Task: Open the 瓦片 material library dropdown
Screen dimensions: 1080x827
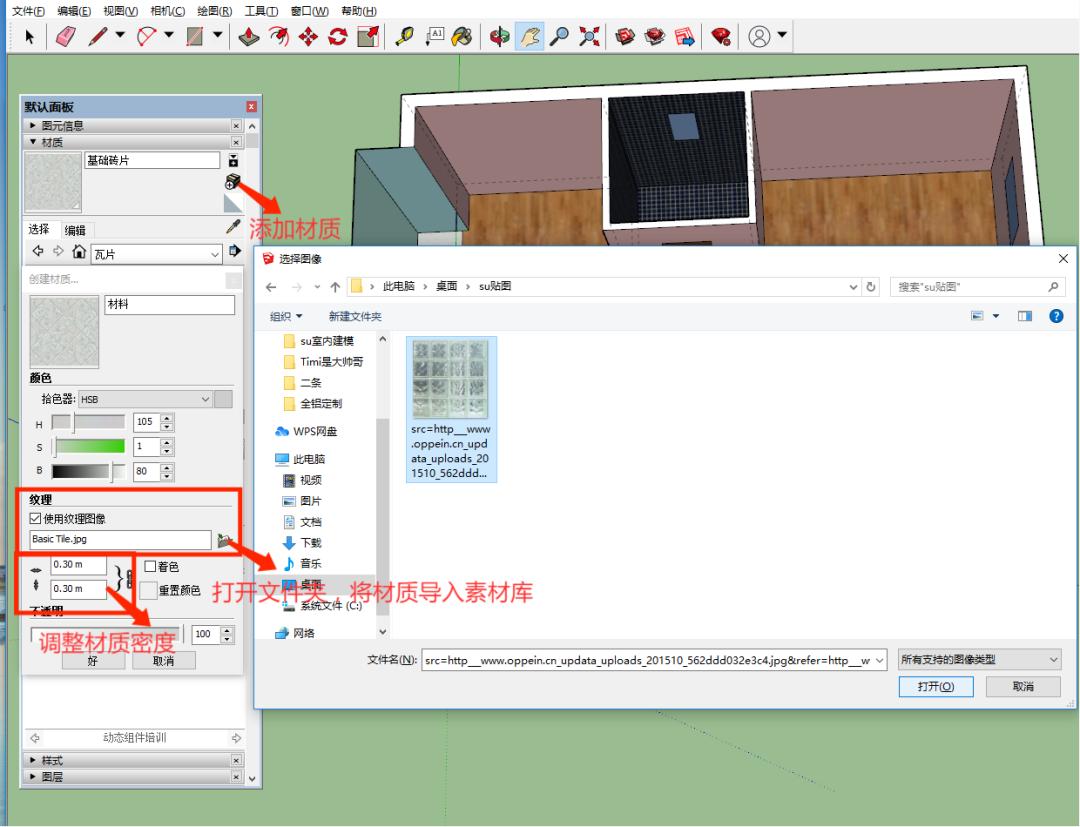Action: 214,253
